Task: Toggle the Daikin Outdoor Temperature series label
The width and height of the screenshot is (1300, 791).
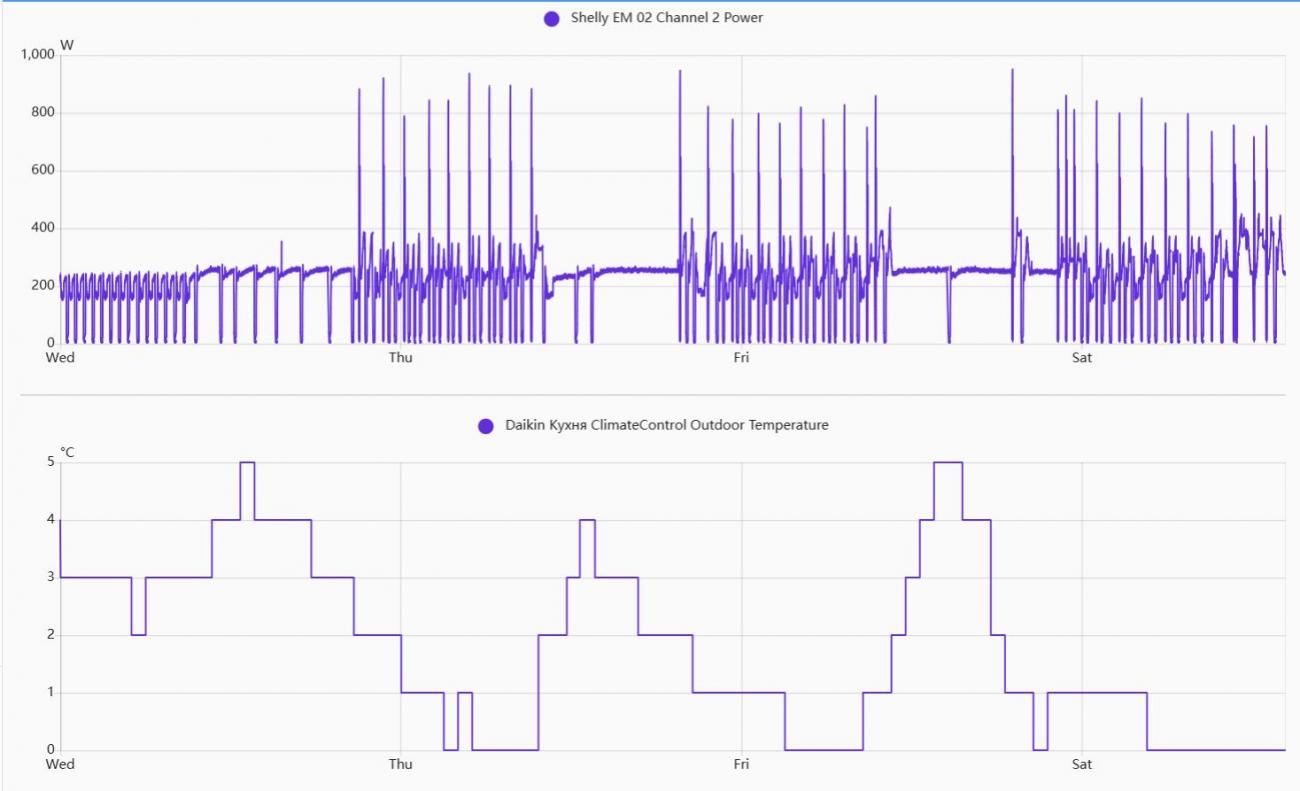Action: coord(666,425)
